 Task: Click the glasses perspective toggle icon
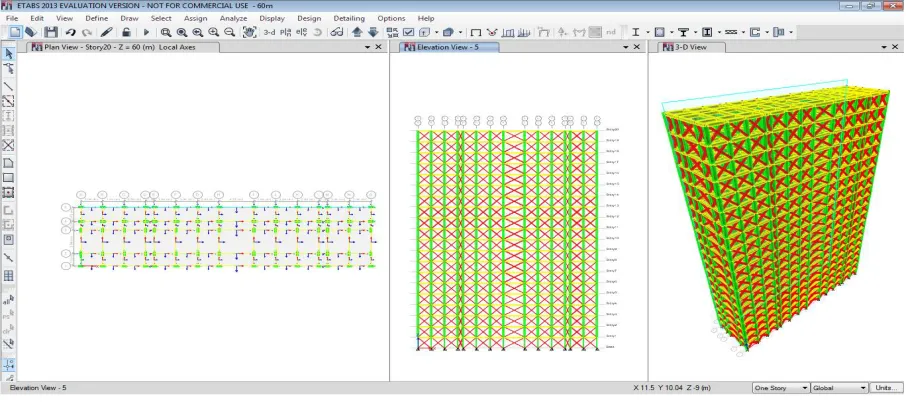click(x=337, y=32)
